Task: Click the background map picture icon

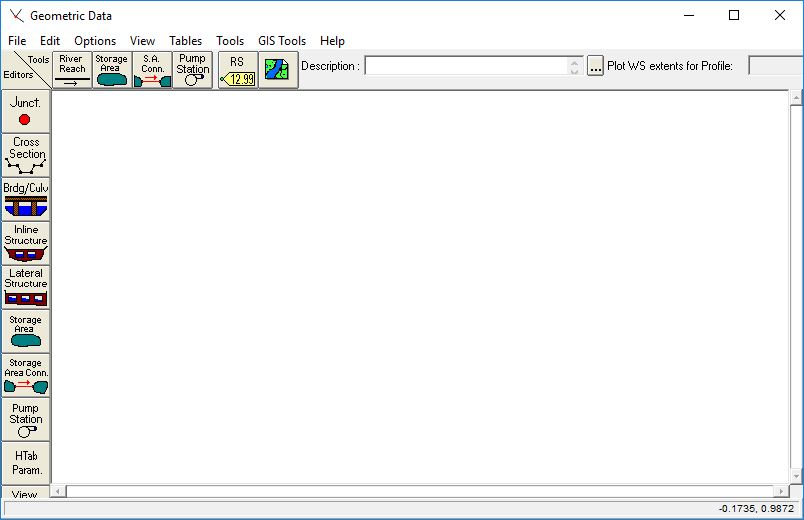Action: (278, 70)
